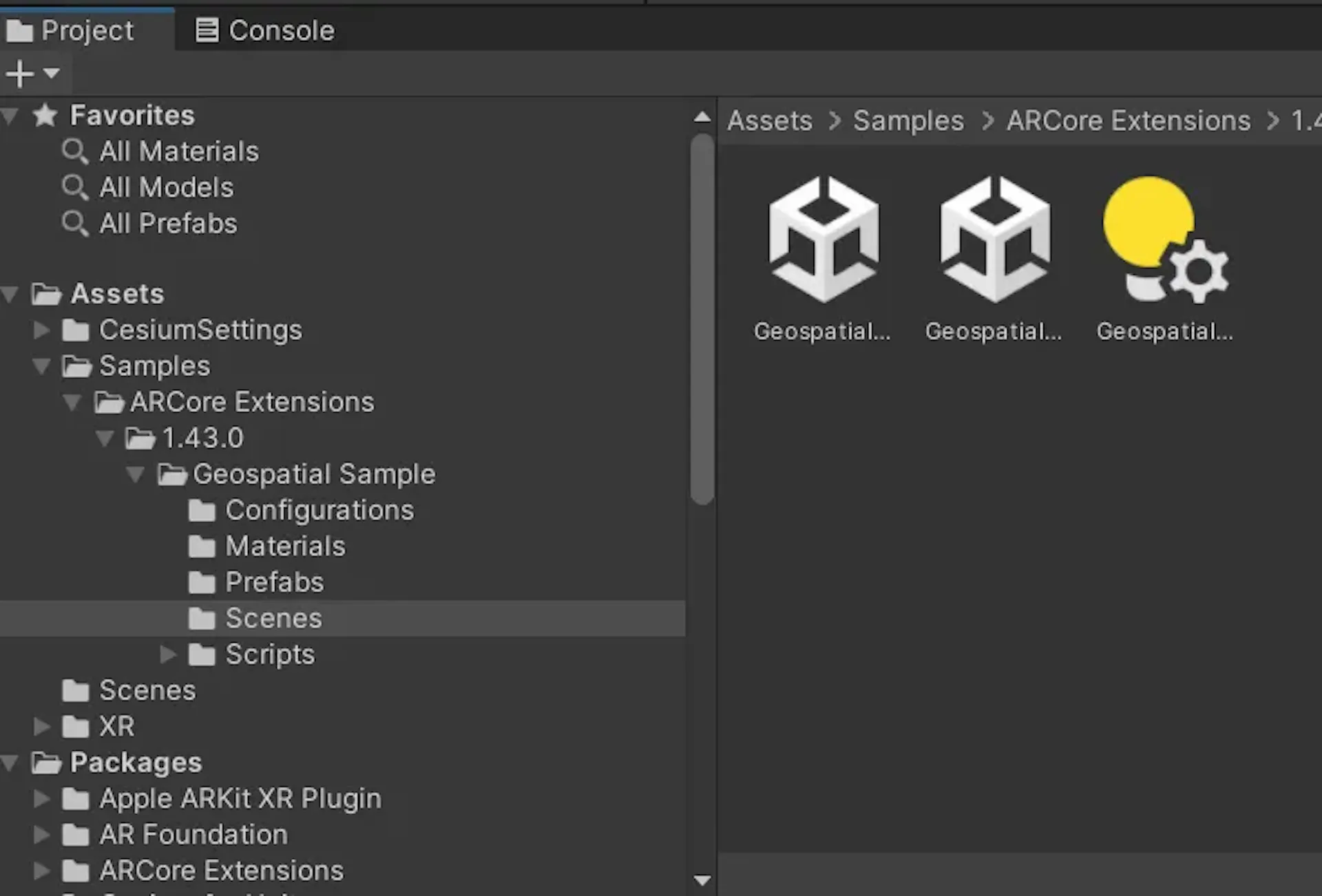Click the folder tree vertical scrollbar thumb
The width and height of the screenshot is (1322, 896).
pyautogui.click(x=702, y=319)
